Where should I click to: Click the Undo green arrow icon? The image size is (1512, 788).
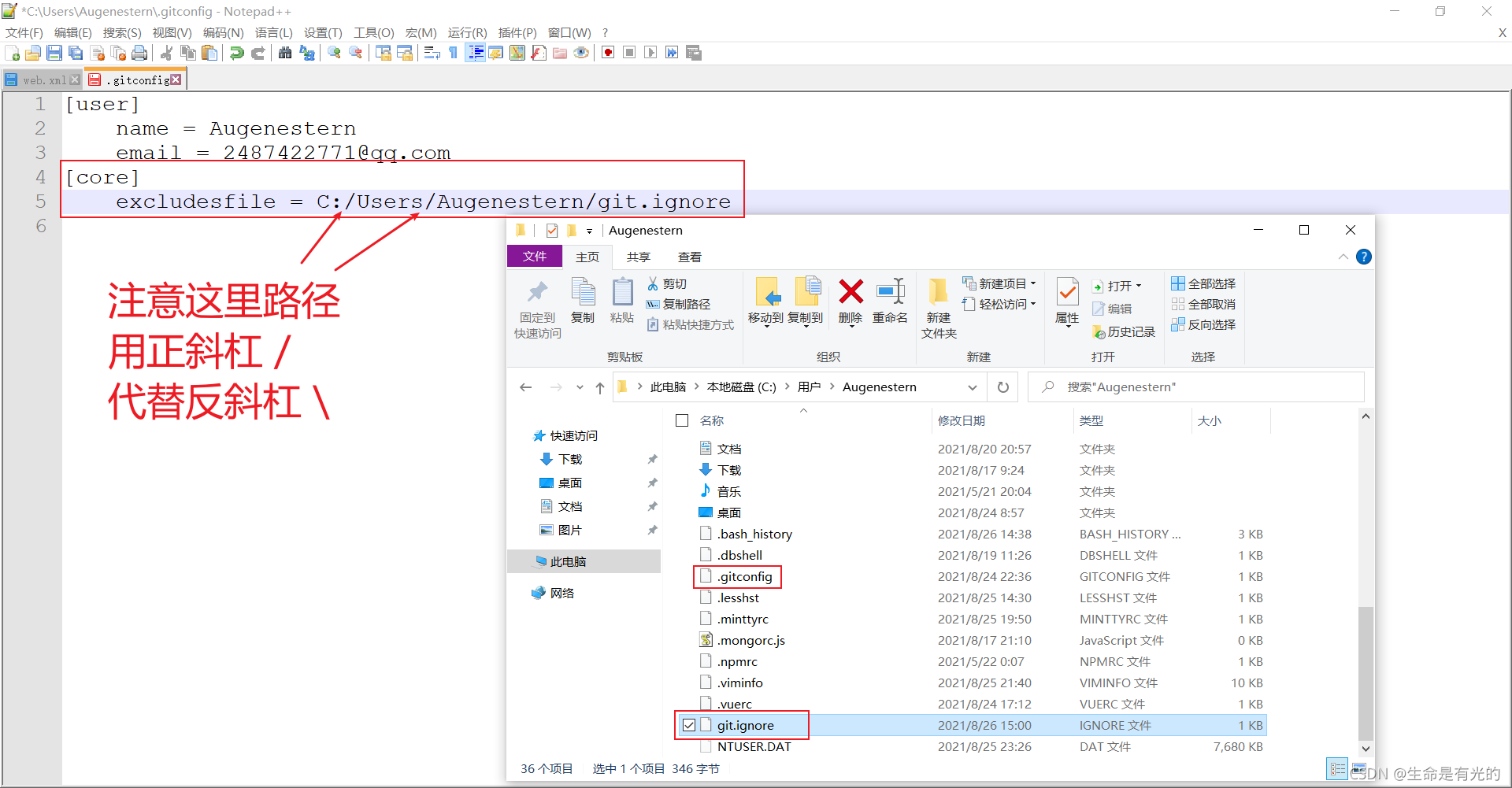coord(236,53)
